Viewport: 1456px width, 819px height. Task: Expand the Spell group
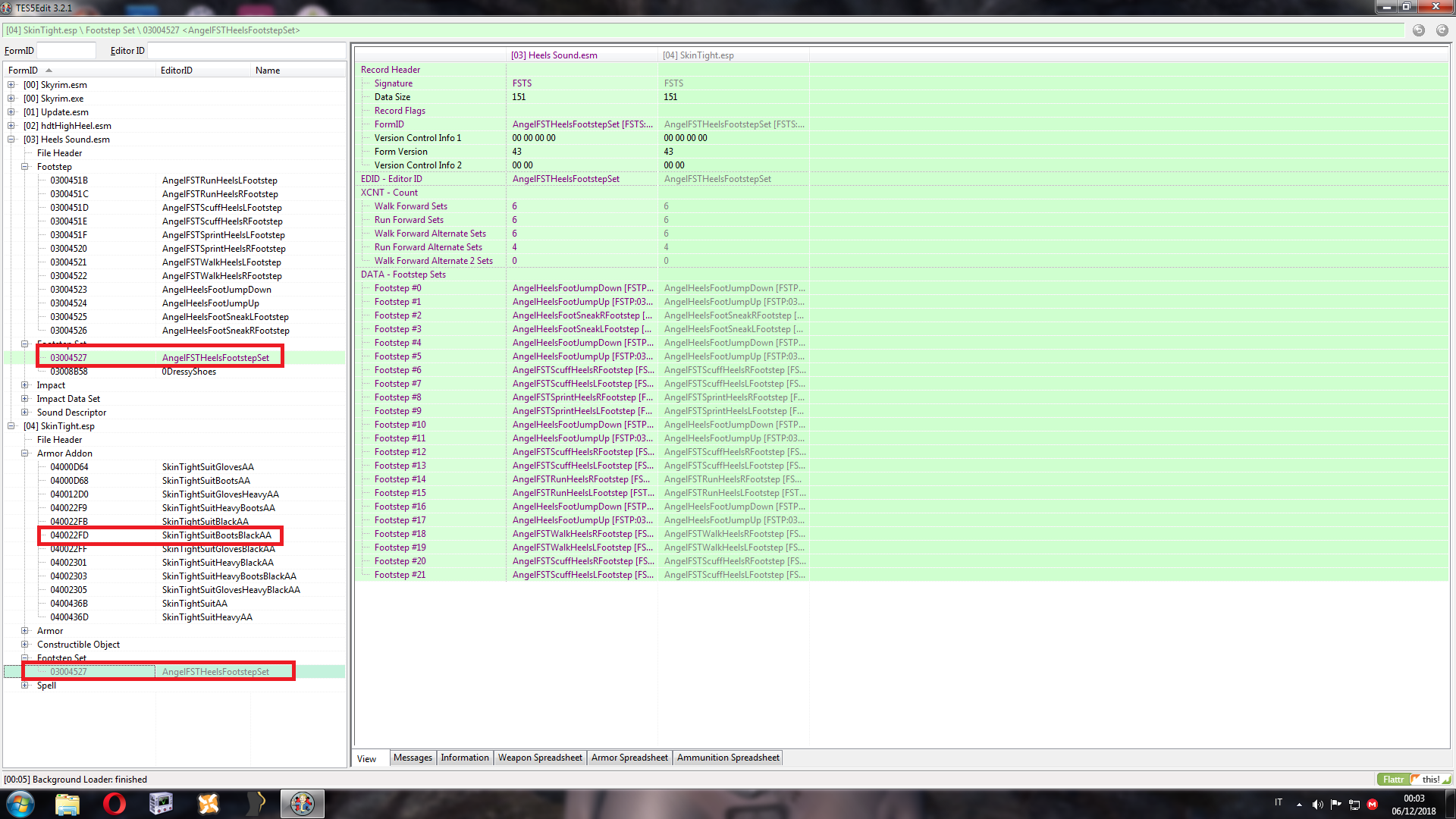coord(25,686)
